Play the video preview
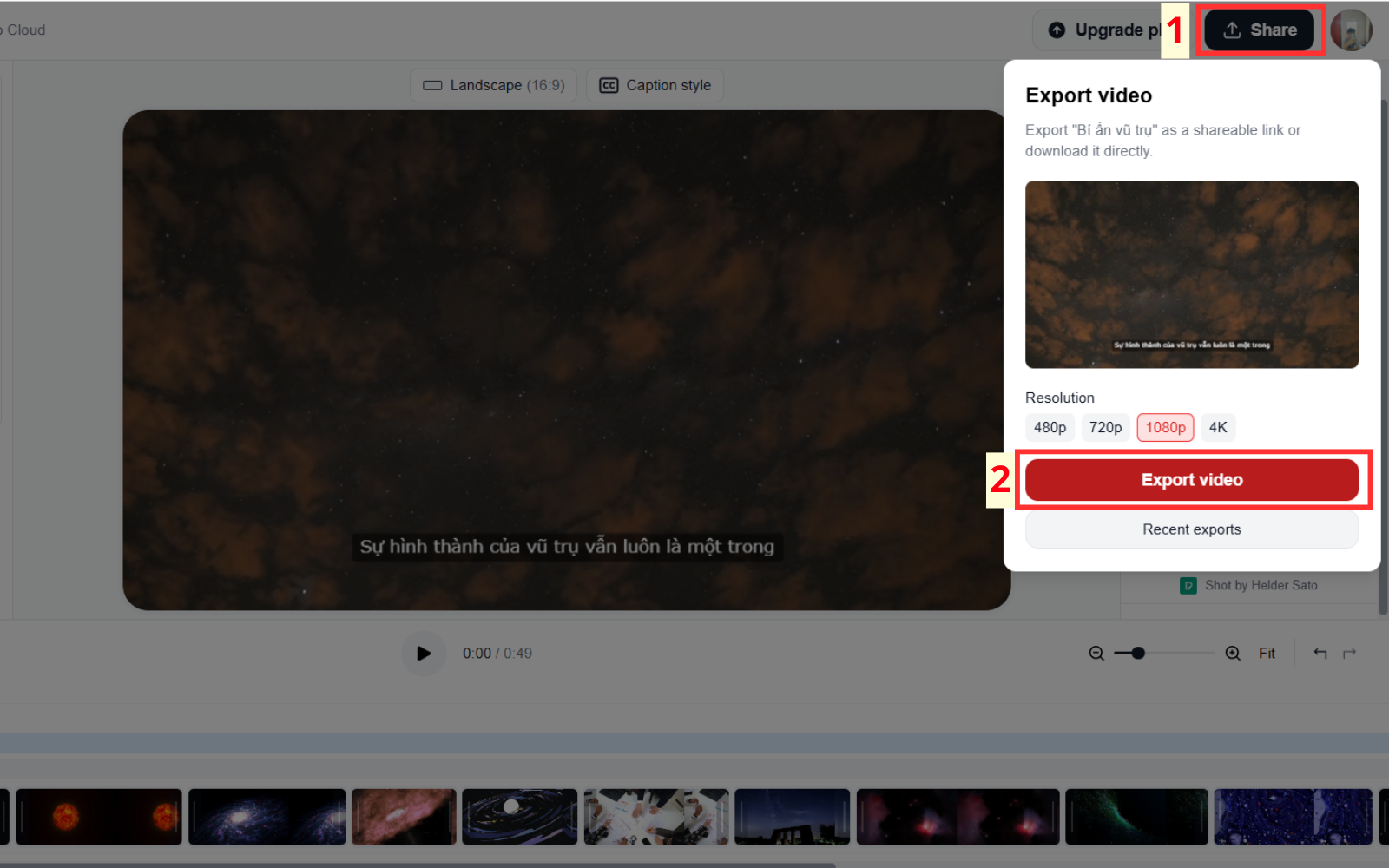 (x=424, y=654)
